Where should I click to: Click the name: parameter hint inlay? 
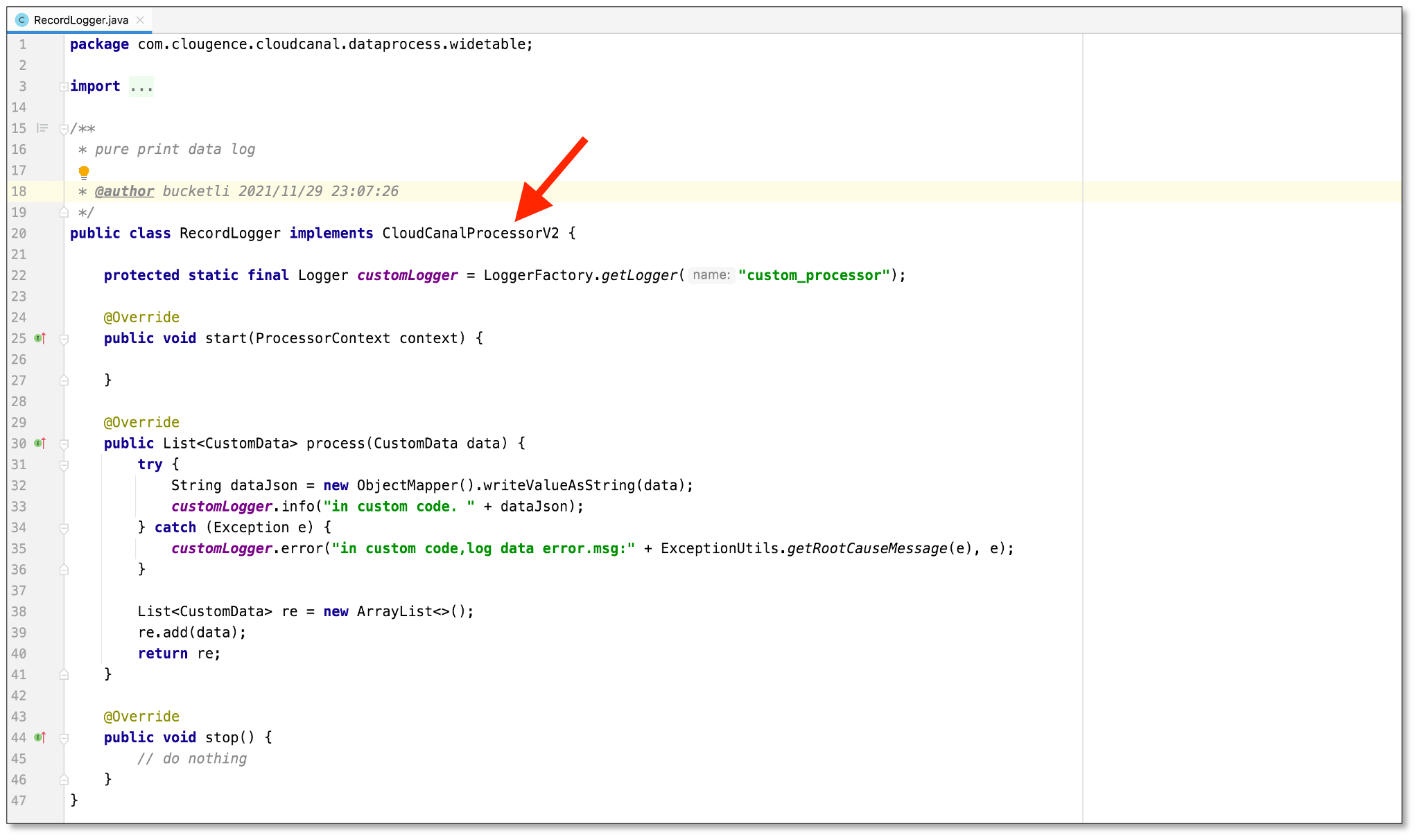[x=711, y=275]
